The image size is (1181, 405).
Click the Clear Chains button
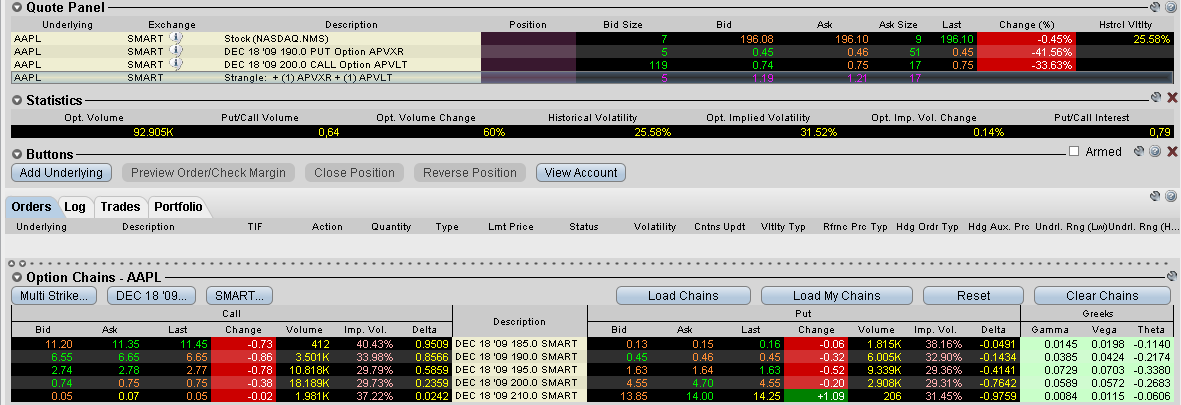pos(1102,296)
